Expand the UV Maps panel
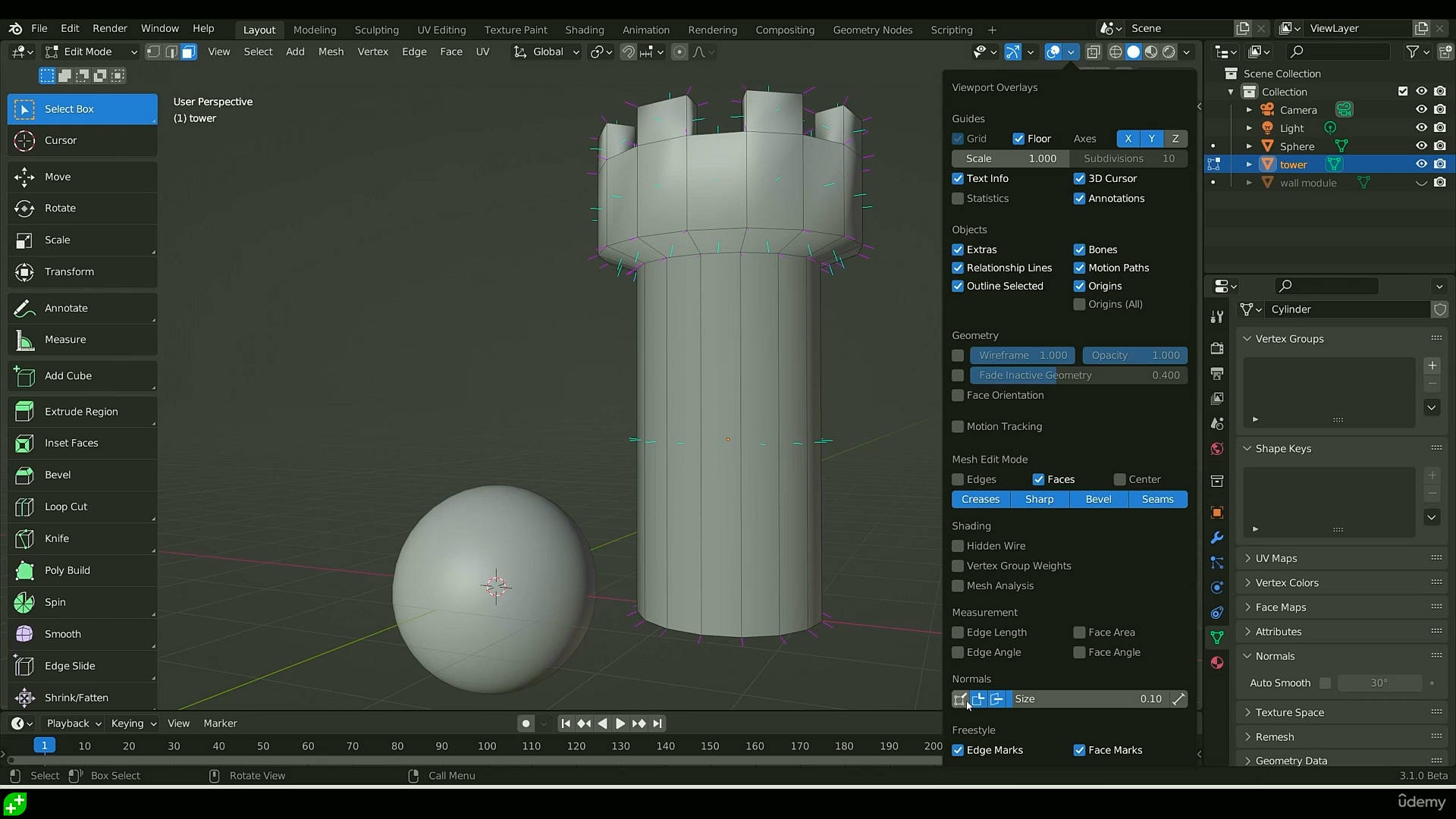 [x=1276, y=558]
